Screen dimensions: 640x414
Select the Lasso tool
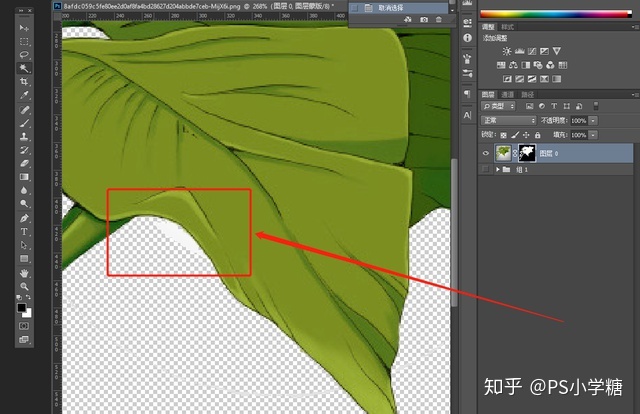pos(24,55)
